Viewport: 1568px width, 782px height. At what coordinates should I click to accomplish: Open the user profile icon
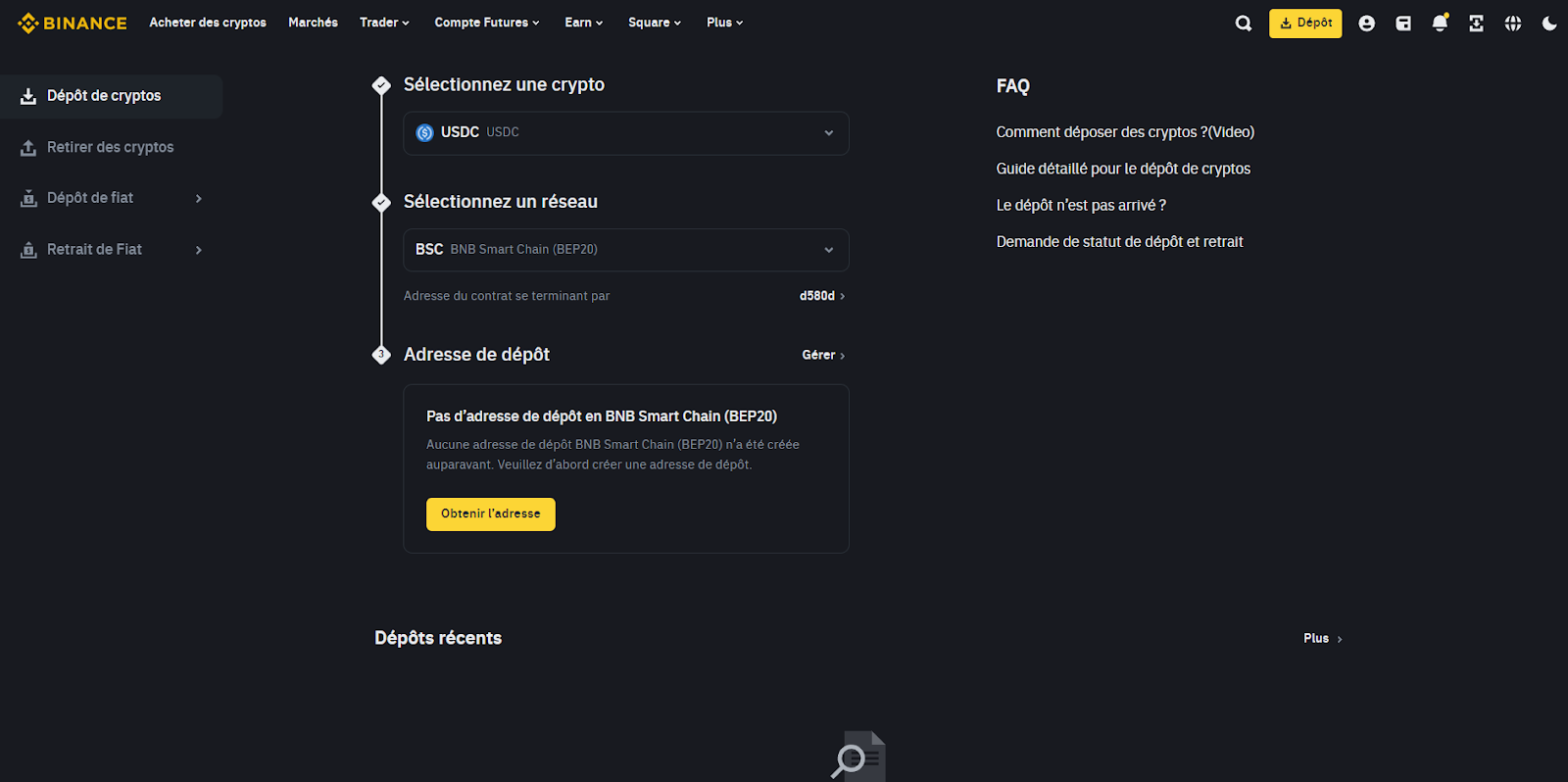coord(1366,24)
